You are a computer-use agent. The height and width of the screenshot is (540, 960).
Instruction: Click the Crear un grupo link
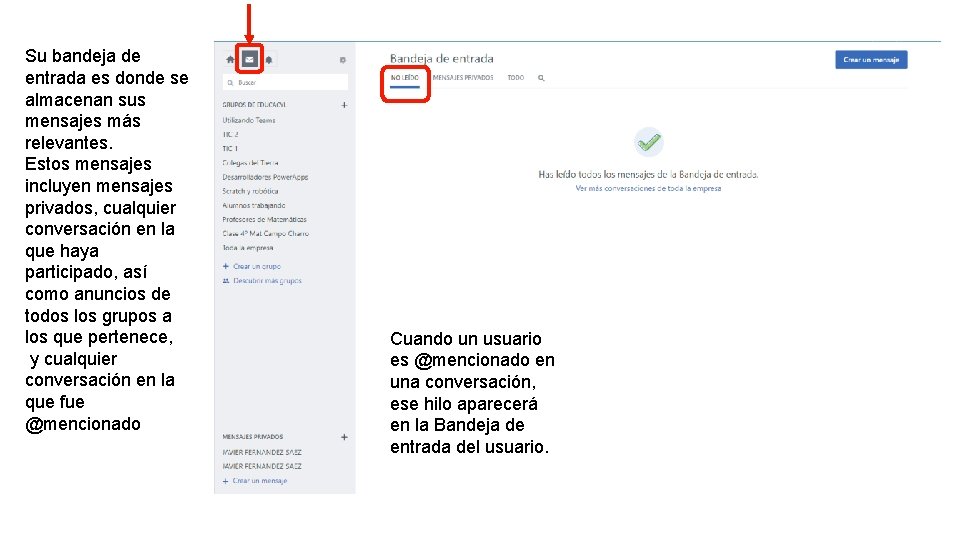(x=252, y=266)
